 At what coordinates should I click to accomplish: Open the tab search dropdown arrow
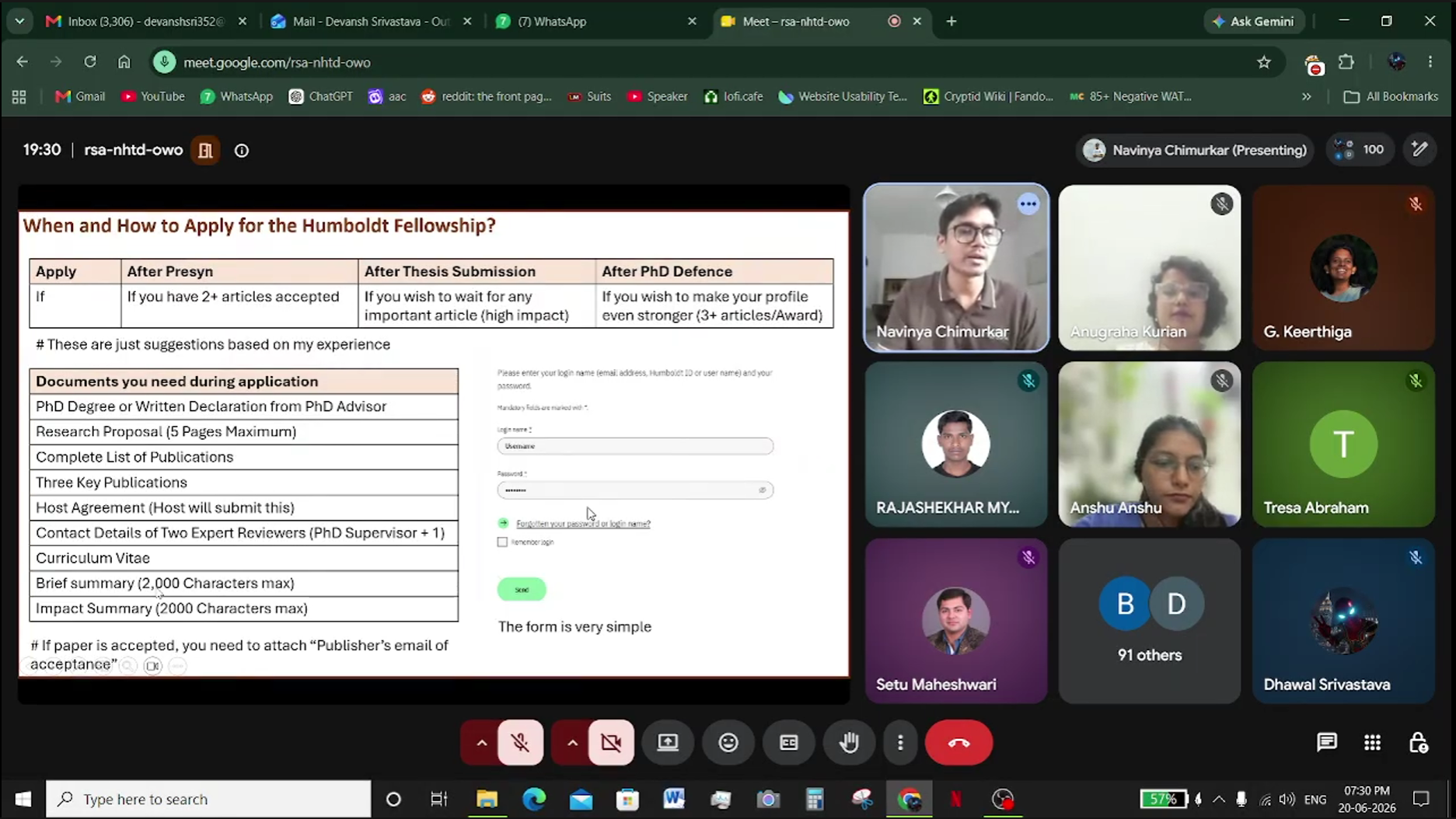(x=19, y=21)
